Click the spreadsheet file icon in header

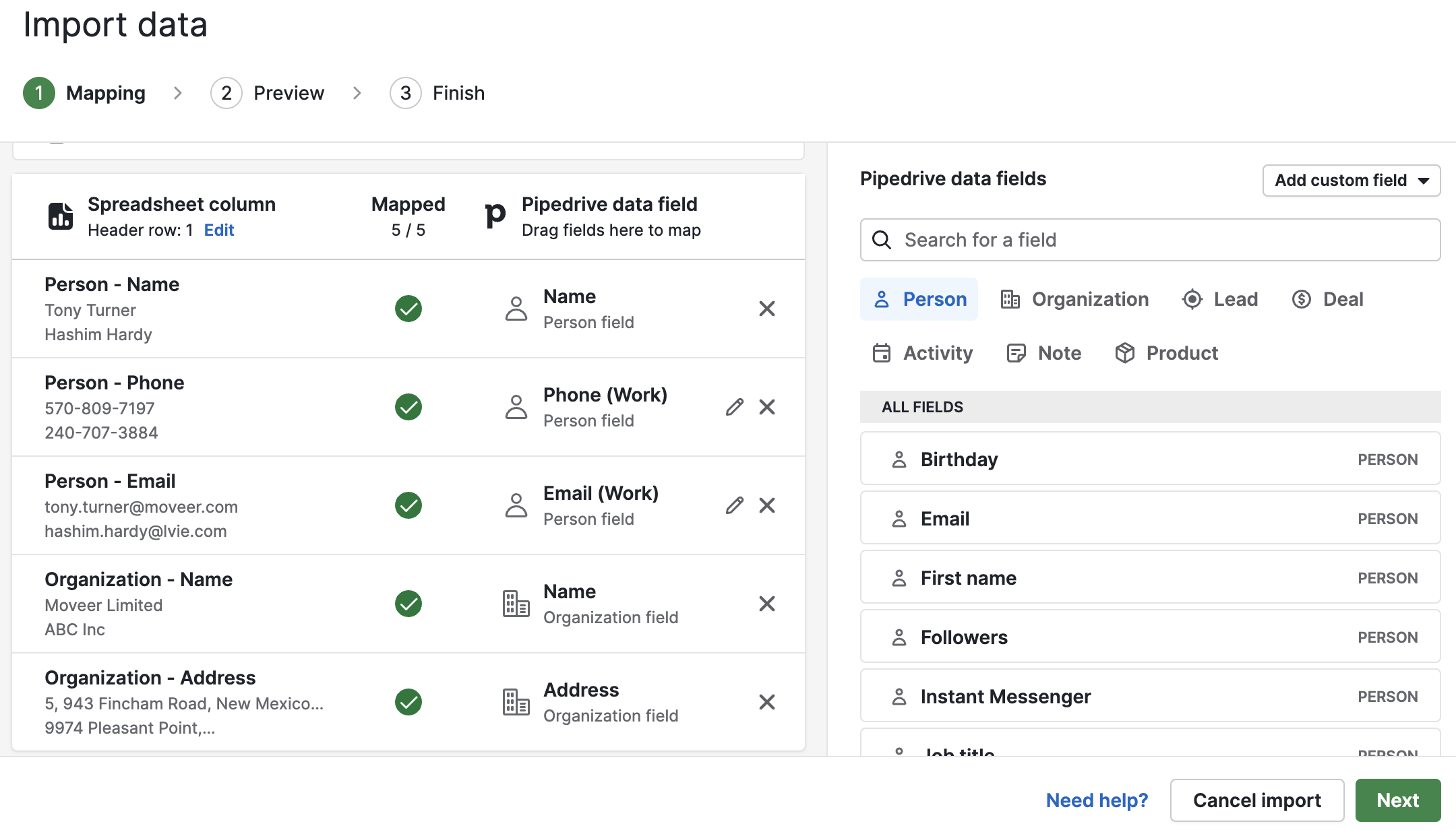[x=60, y=216]
